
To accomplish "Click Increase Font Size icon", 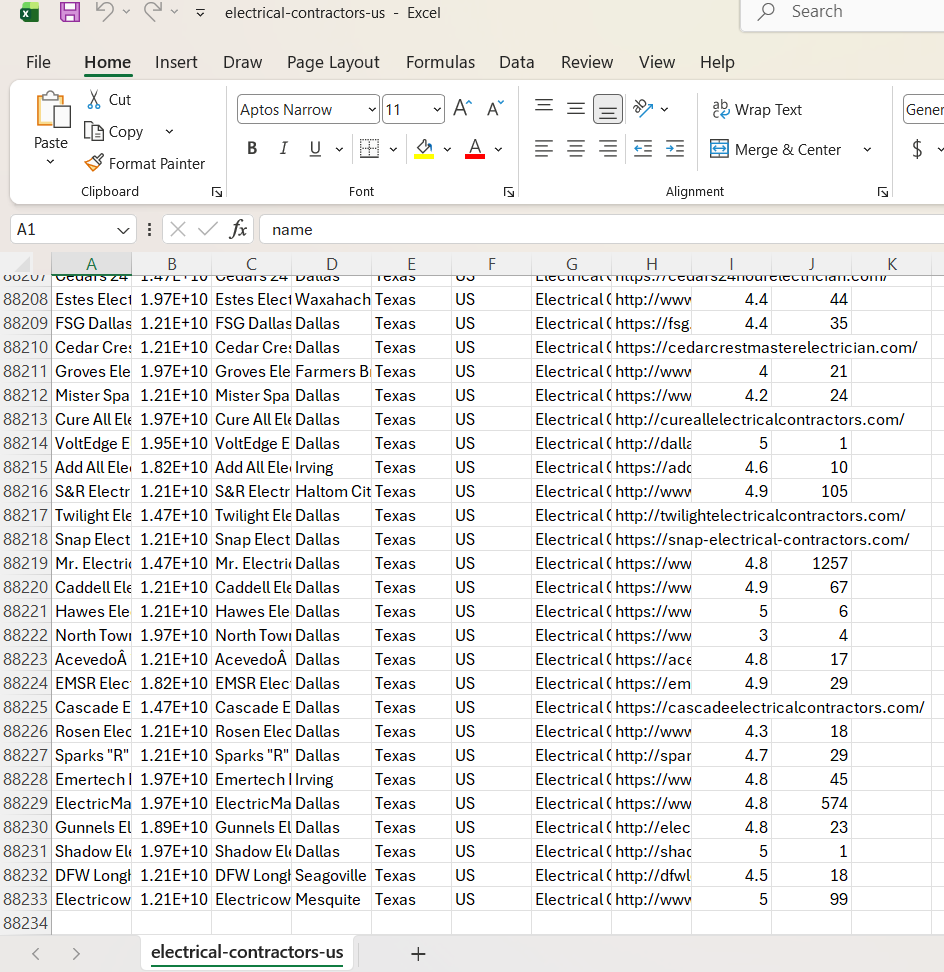I will (462, 108).
